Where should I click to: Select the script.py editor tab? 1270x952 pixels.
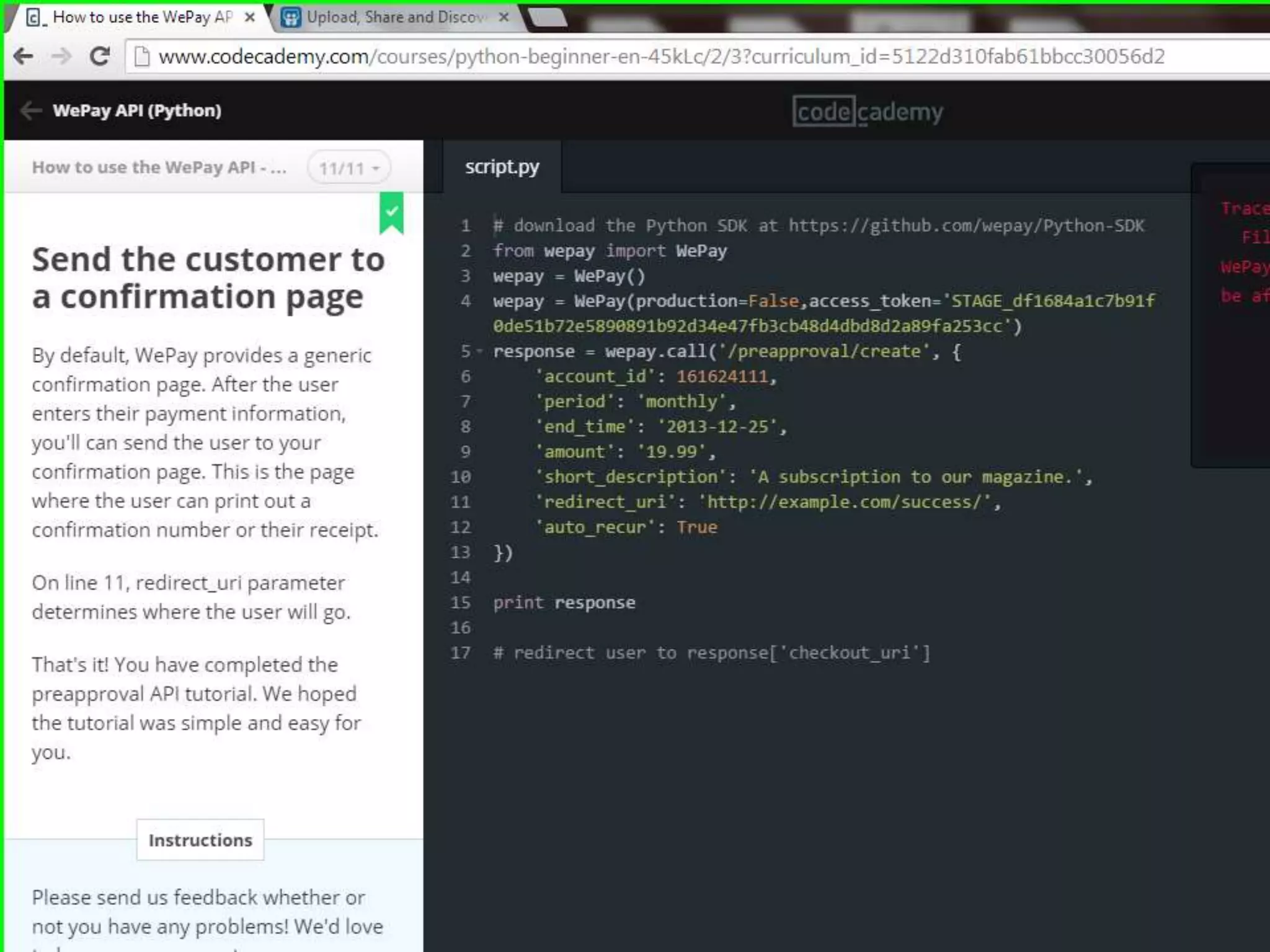pyautogui.click(x=502, y=166)
